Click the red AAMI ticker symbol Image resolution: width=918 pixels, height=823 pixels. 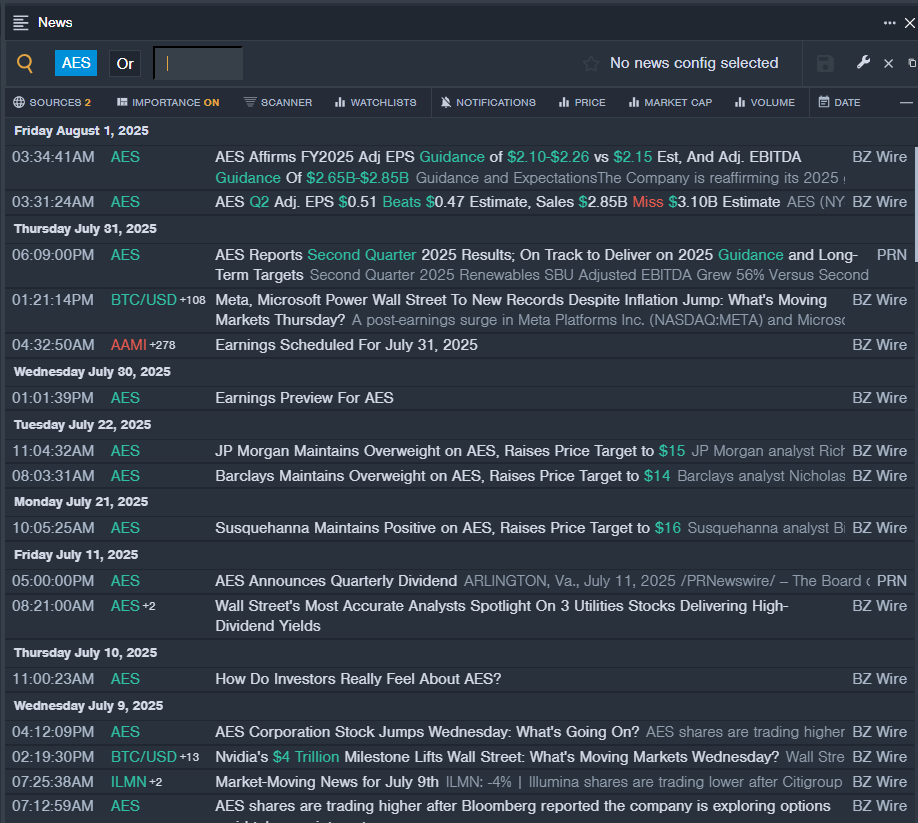[x=128, y=345]
